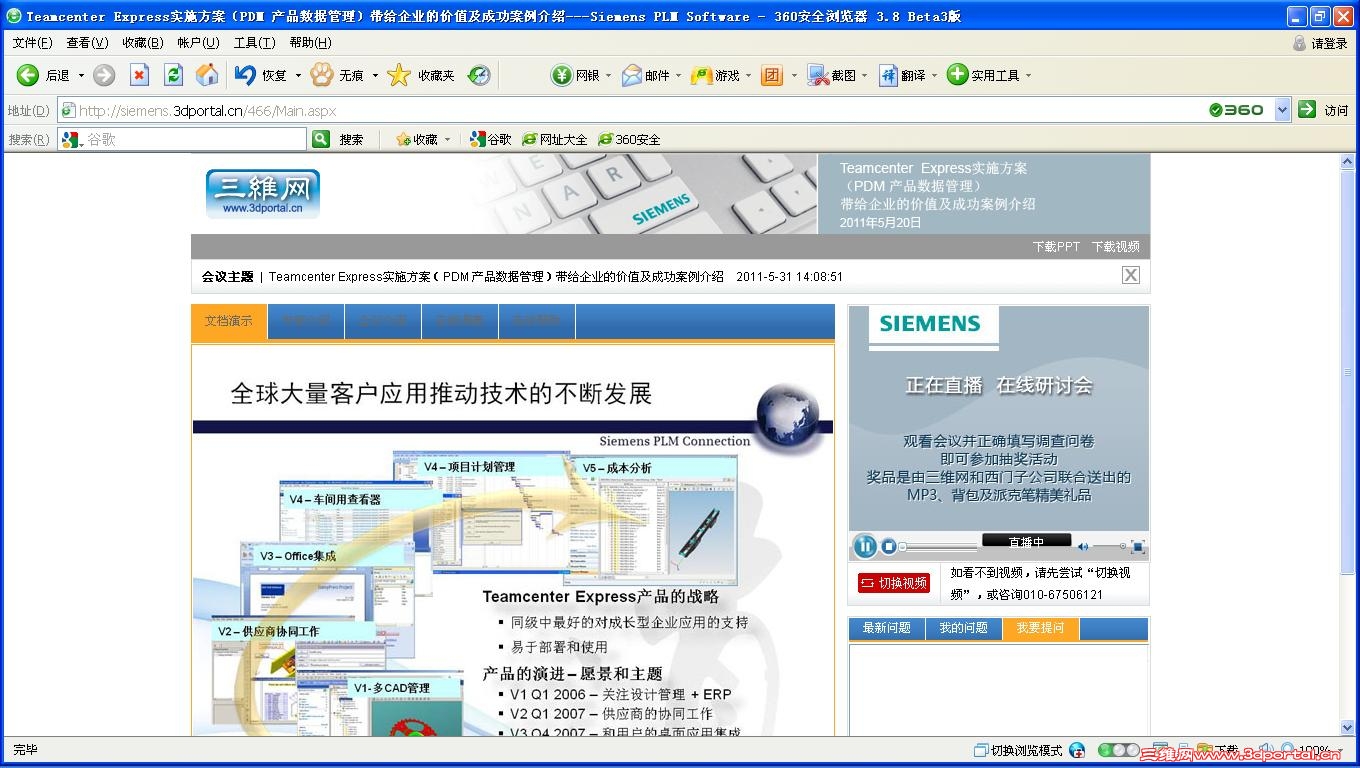Viewport: 1360px width, 768px height.
Task: Select the 文档演示 tab
Action: click(229, 321)
